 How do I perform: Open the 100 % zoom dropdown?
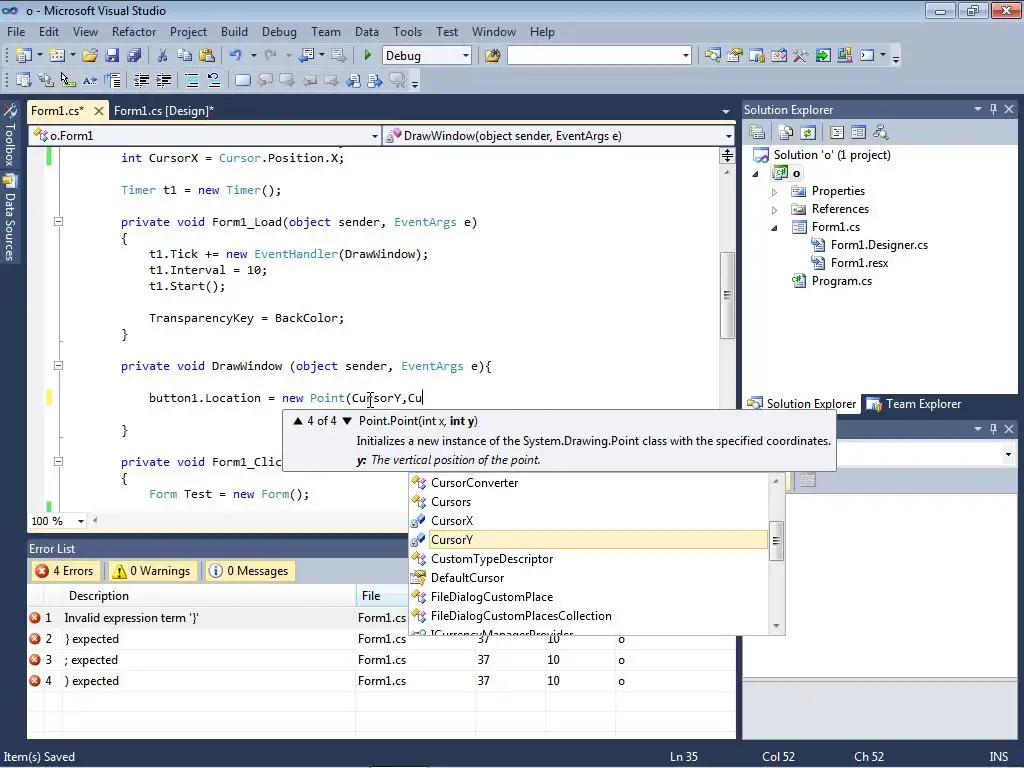[x=80, y=521]
